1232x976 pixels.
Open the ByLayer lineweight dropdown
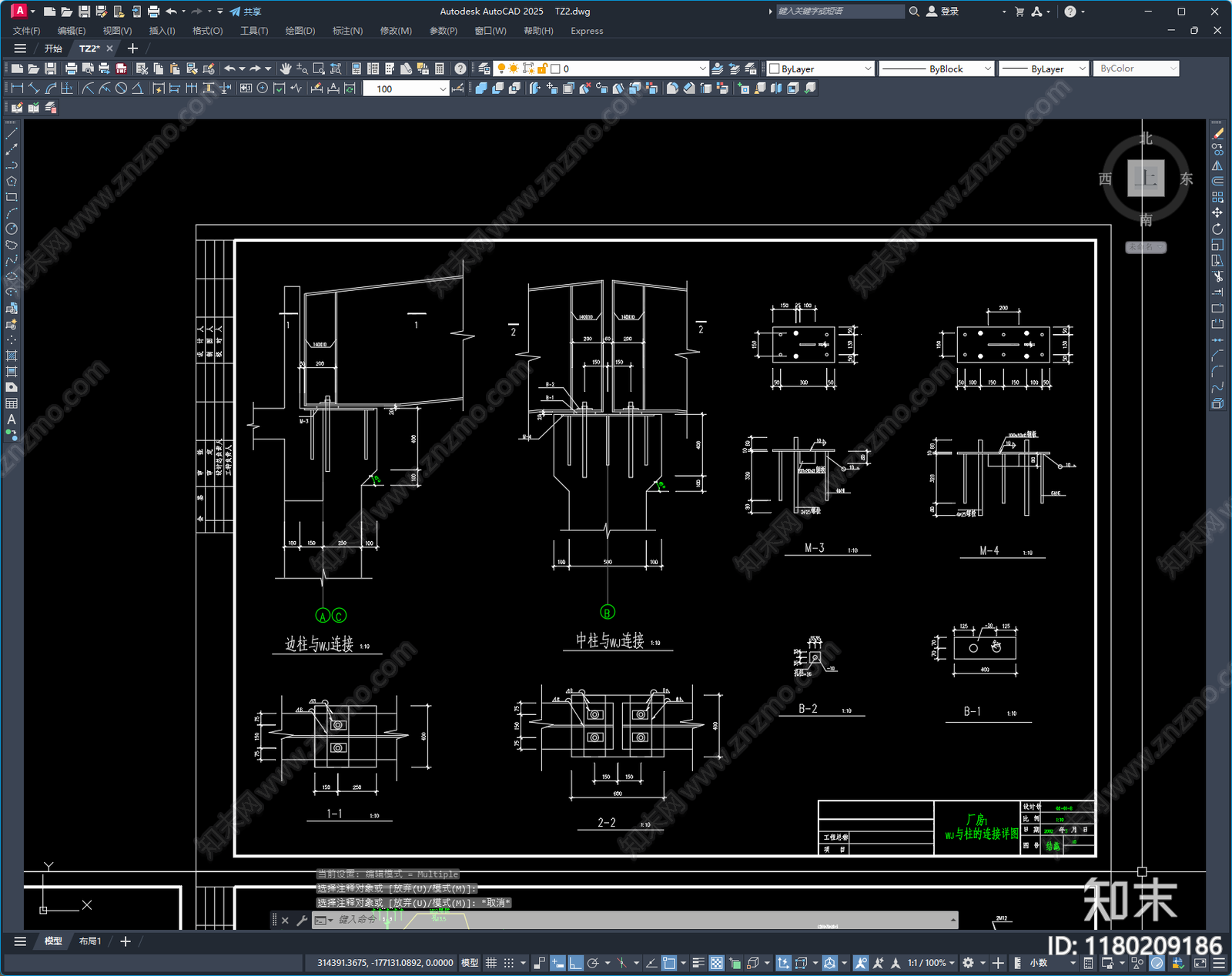point(1043,69)
